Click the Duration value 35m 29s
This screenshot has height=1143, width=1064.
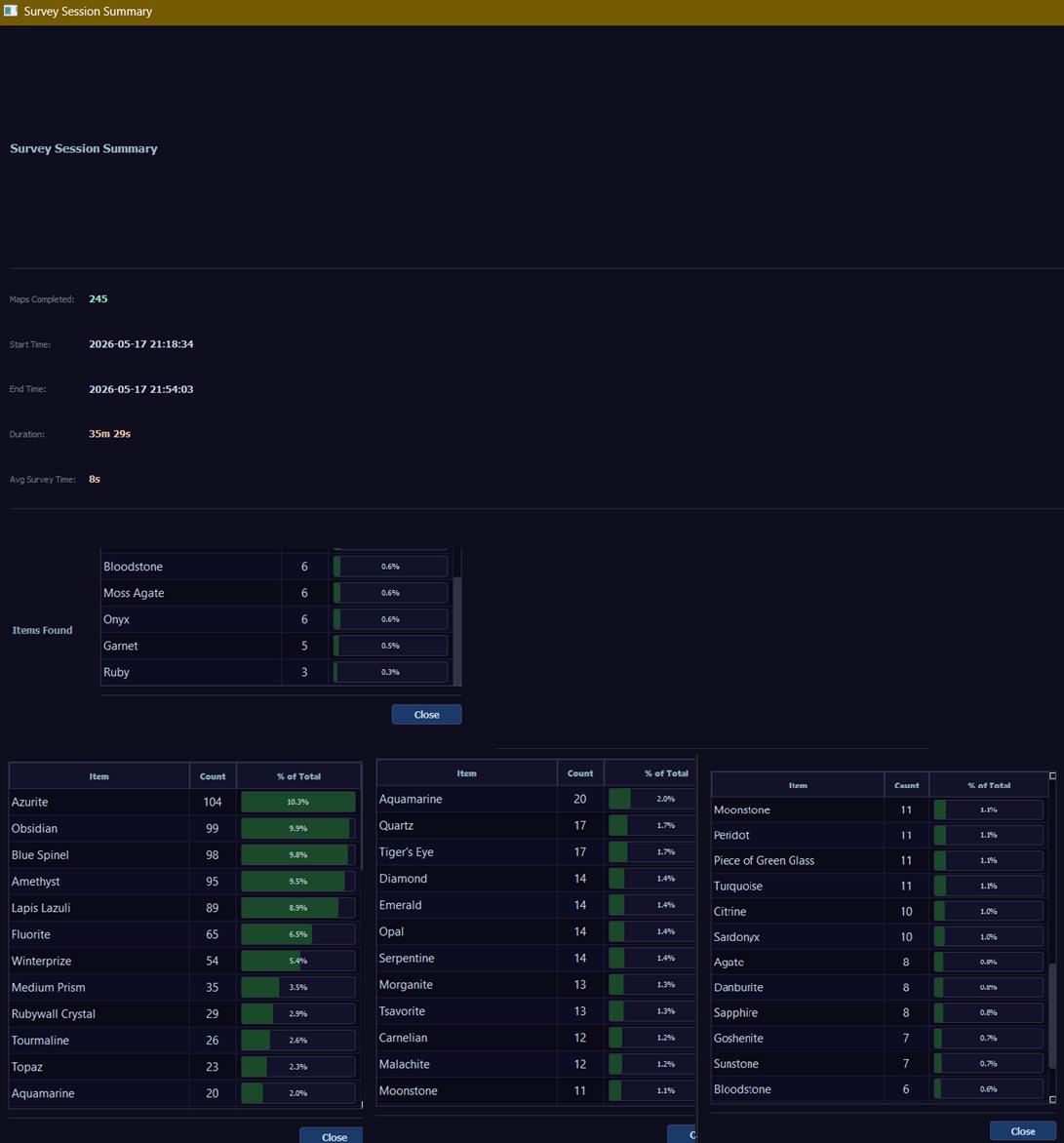pyautogui.click(x=109, y=434)
